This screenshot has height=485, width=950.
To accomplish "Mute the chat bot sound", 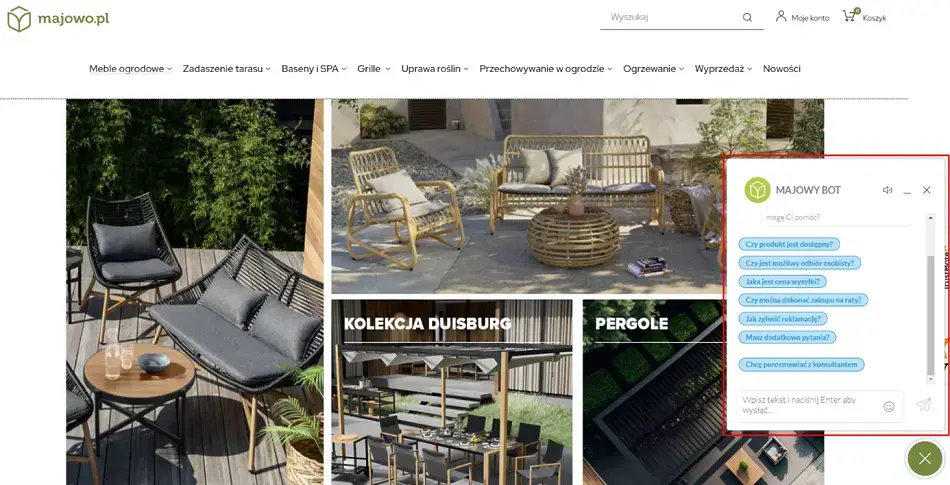I will (x=888, y=190).
